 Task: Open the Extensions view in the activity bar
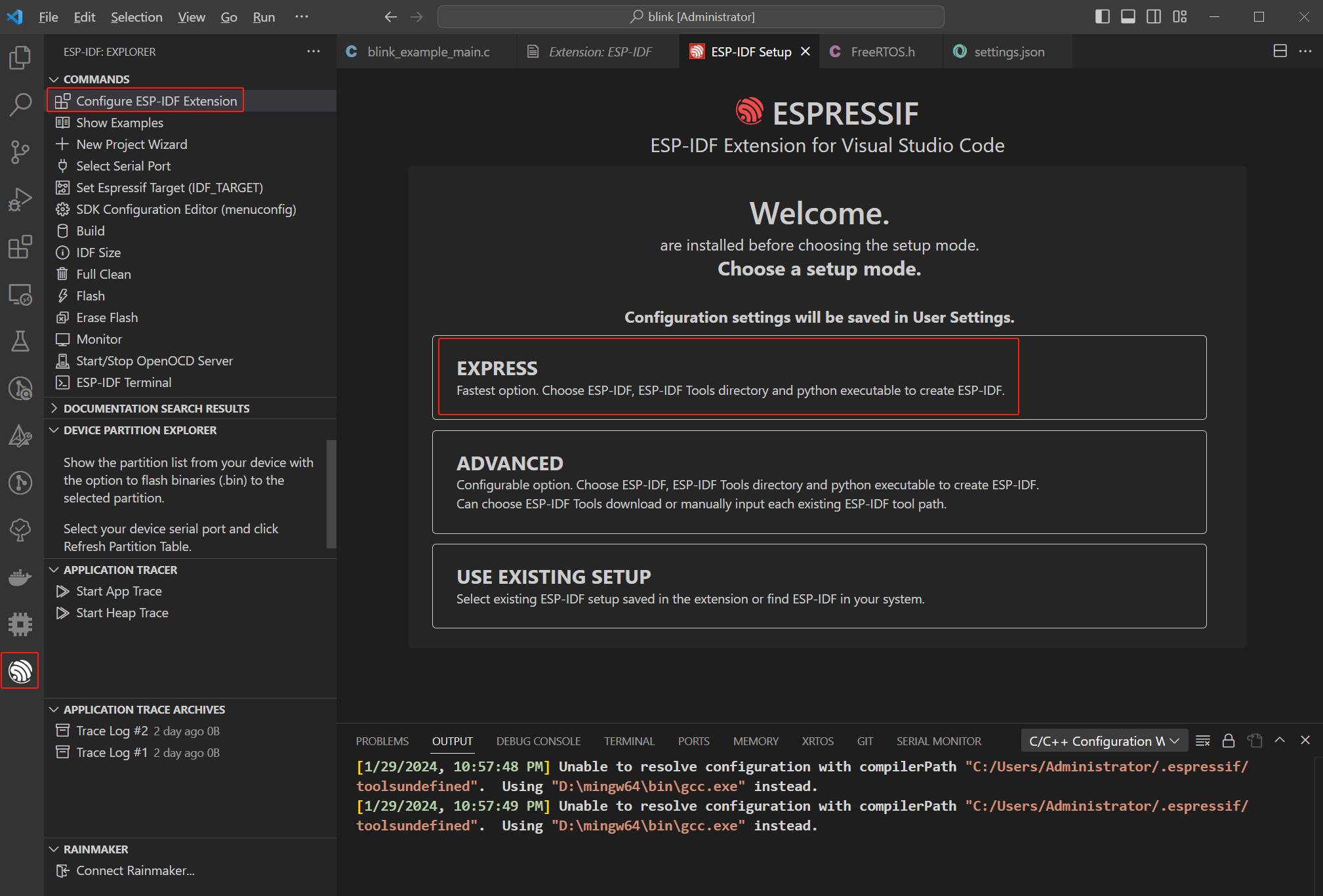click(x=20, y=247)
